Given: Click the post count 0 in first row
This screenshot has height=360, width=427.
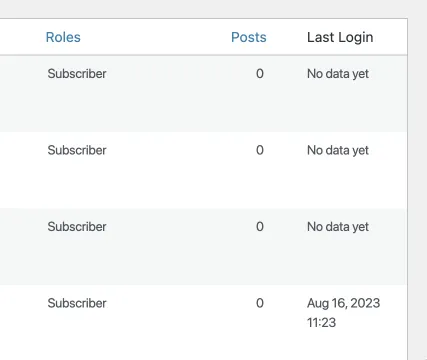Looking at the screenshot, I should coord(260,74).
